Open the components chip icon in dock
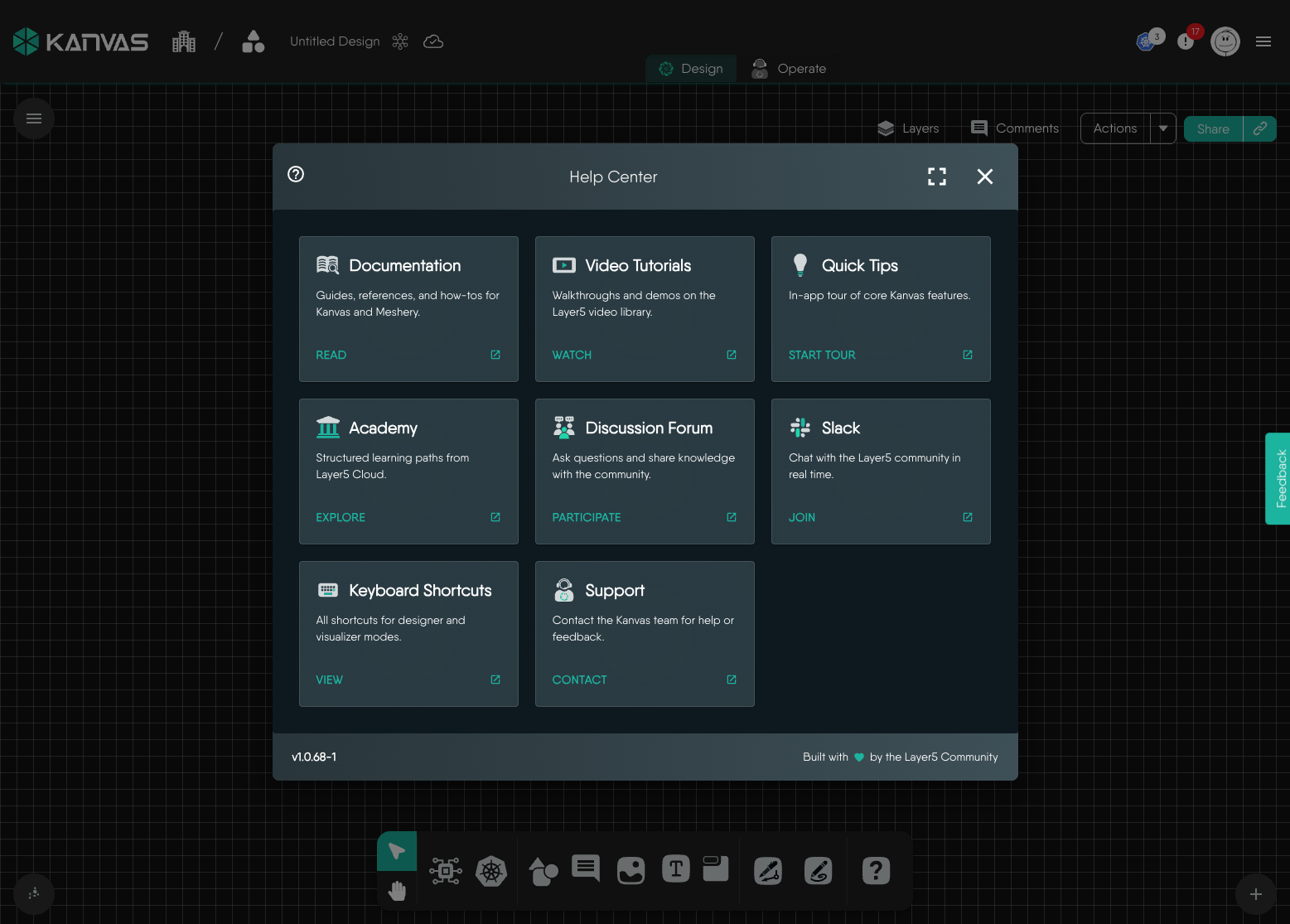 446,871
